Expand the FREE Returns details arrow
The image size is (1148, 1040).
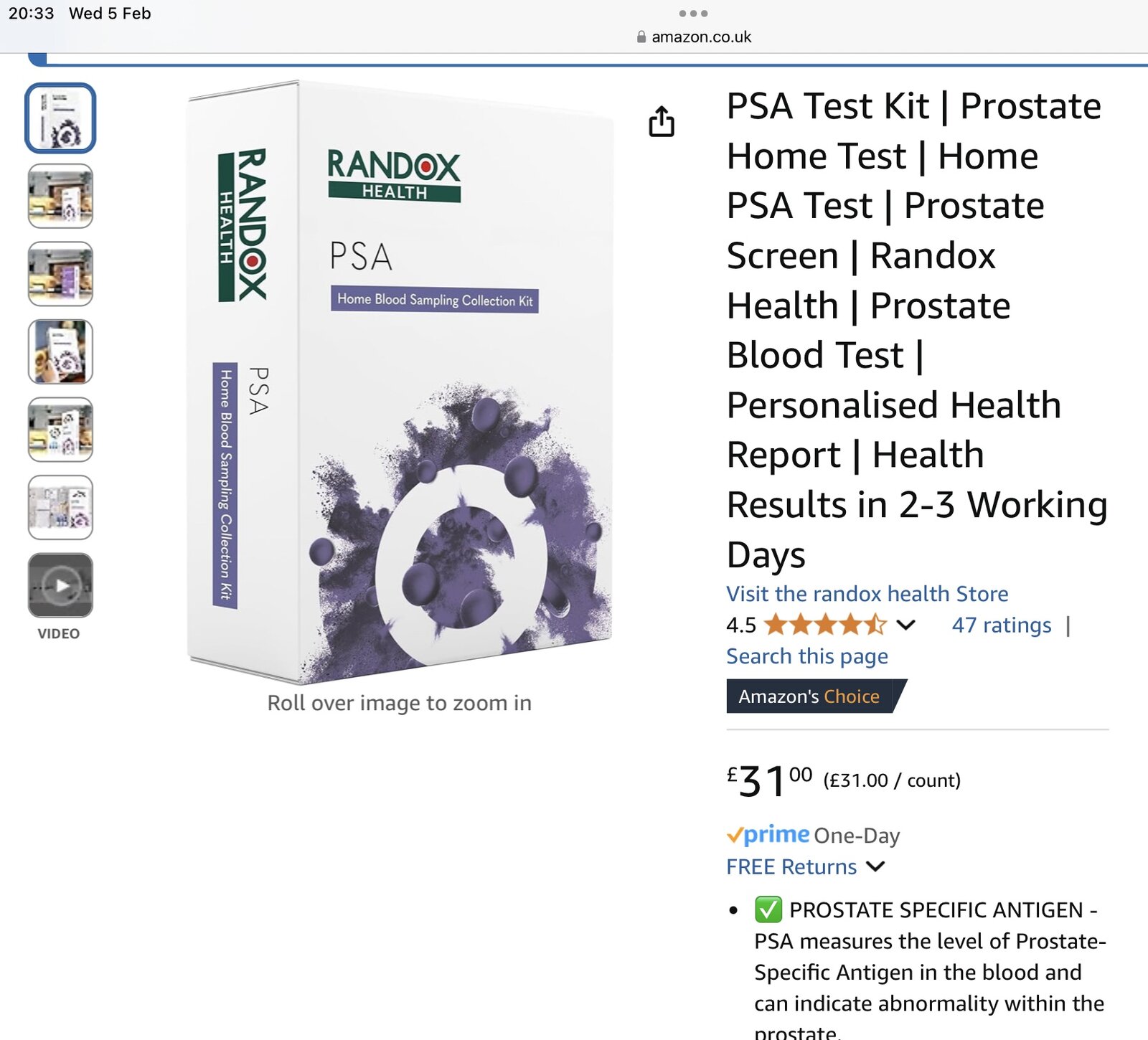(875, 866)
